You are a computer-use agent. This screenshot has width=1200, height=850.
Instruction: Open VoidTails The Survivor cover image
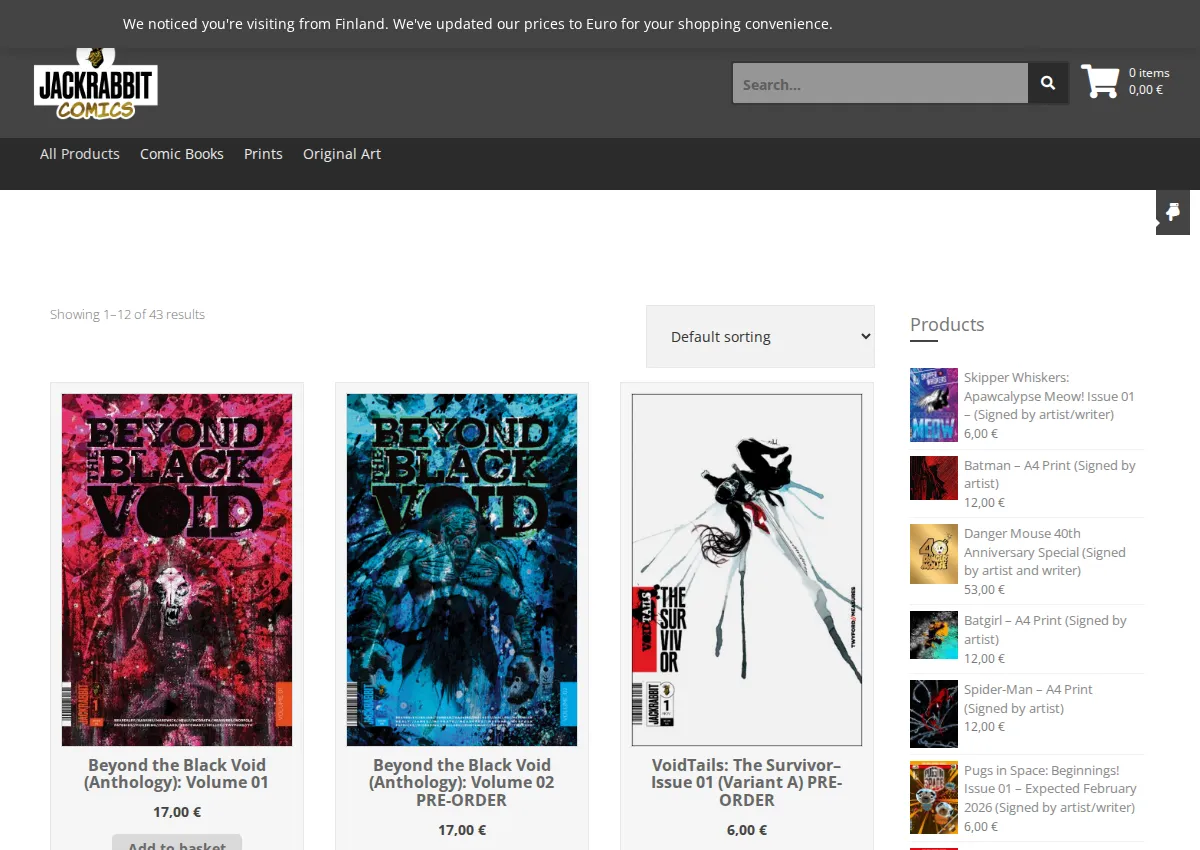tap(747, 570)
